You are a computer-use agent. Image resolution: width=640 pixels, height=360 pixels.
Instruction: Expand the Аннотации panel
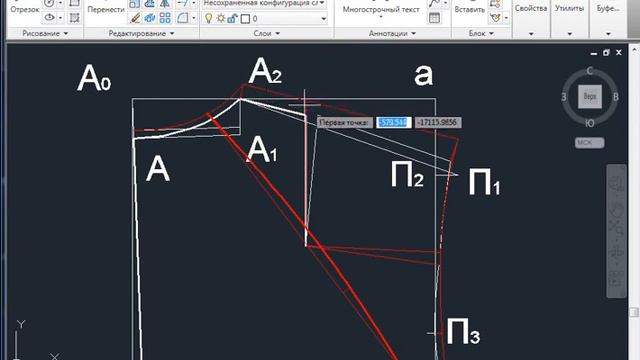392,33
